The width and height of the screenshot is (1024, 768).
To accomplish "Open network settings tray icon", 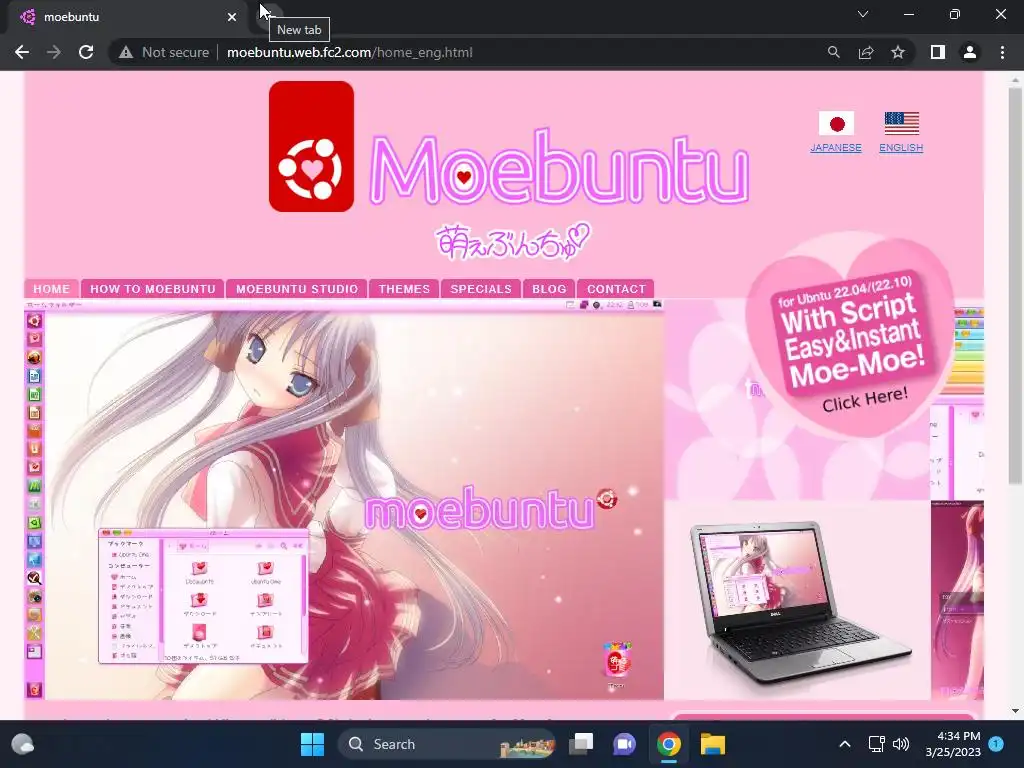I will 876,744.
